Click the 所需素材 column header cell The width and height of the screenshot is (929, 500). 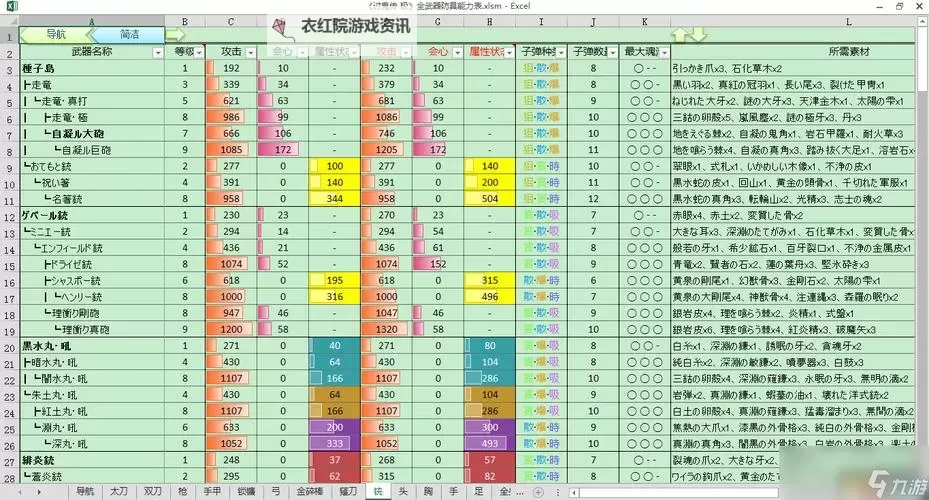[793, 52]
